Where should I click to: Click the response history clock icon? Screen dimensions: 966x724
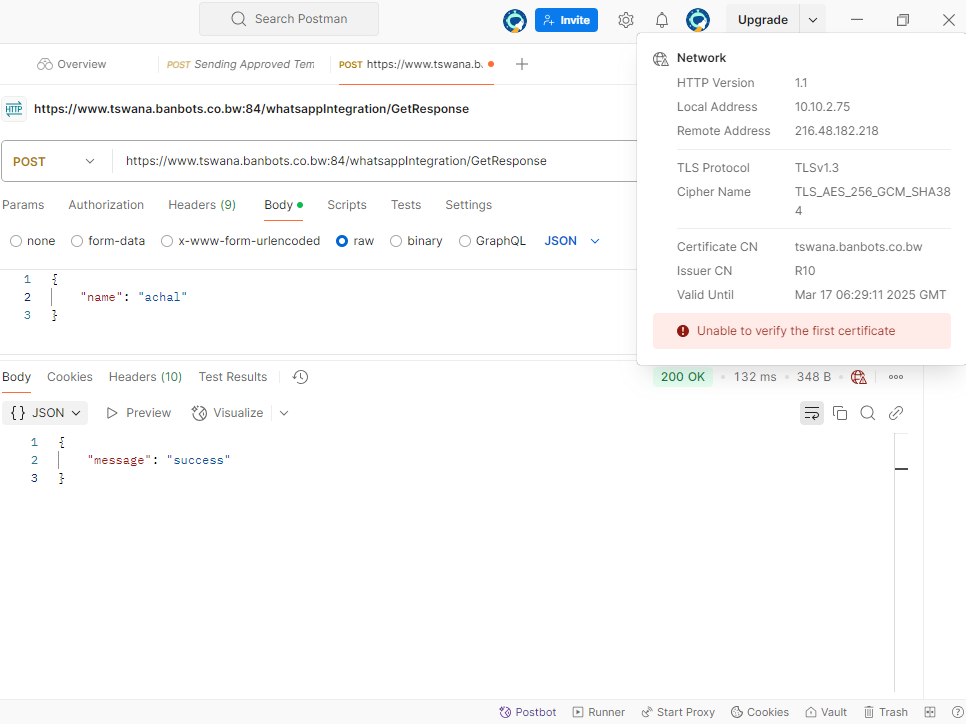300,377
